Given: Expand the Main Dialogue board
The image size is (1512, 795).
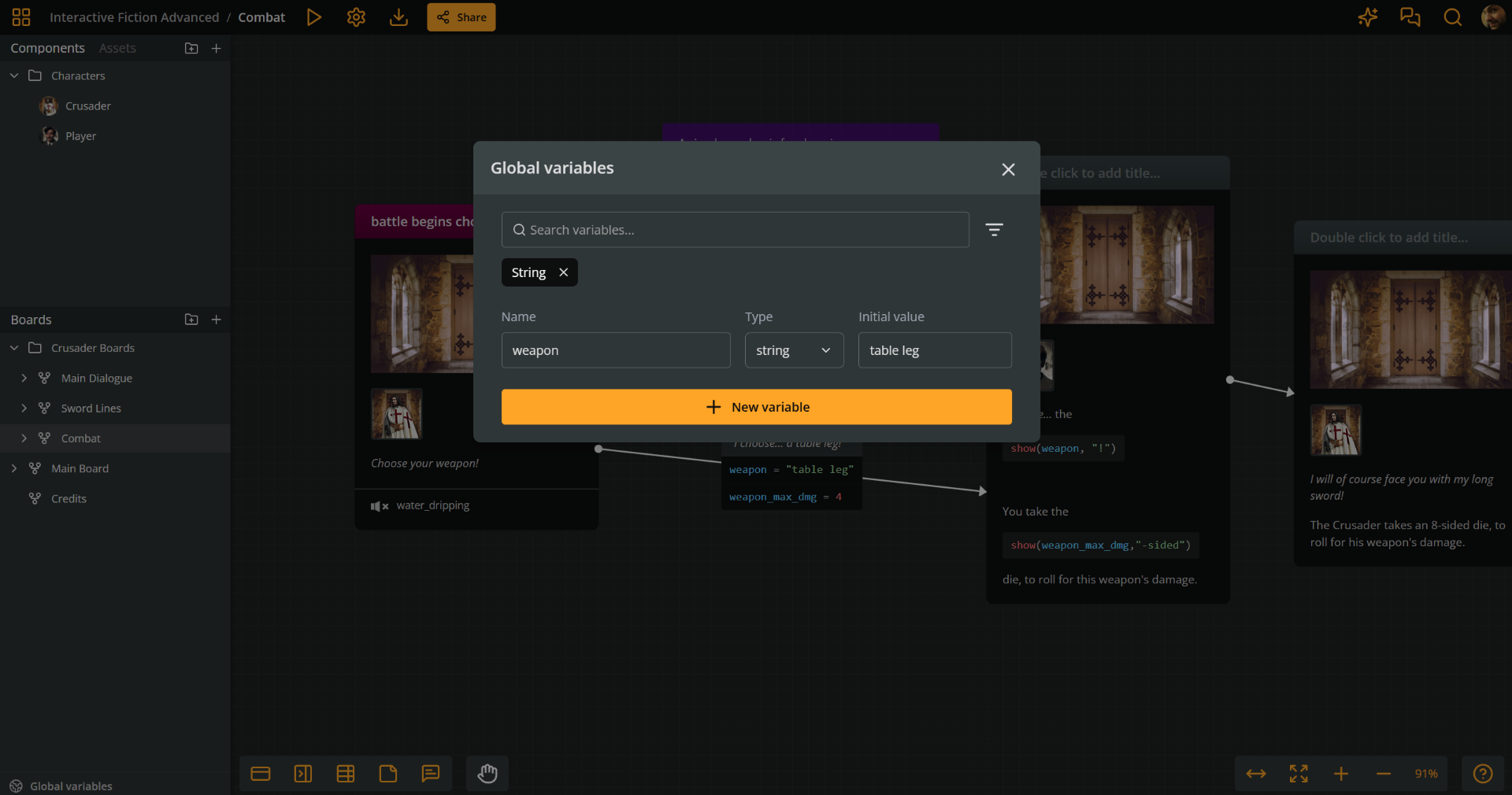Looking at the screenshot, I should [24, 378].
